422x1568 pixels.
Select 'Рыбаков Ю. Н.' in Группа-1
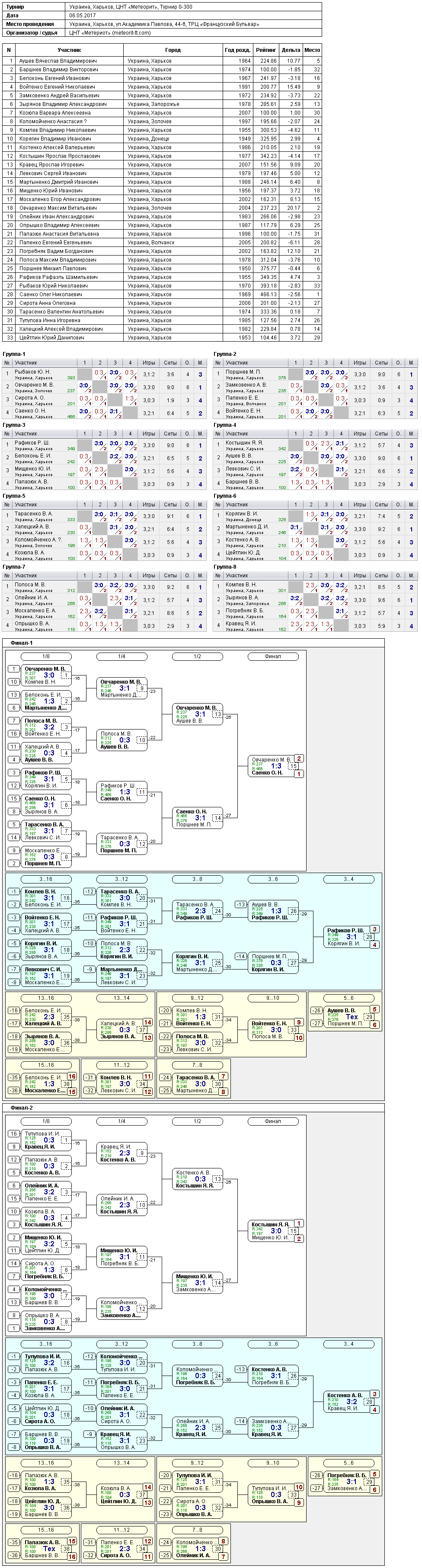[x=32, y=372]
